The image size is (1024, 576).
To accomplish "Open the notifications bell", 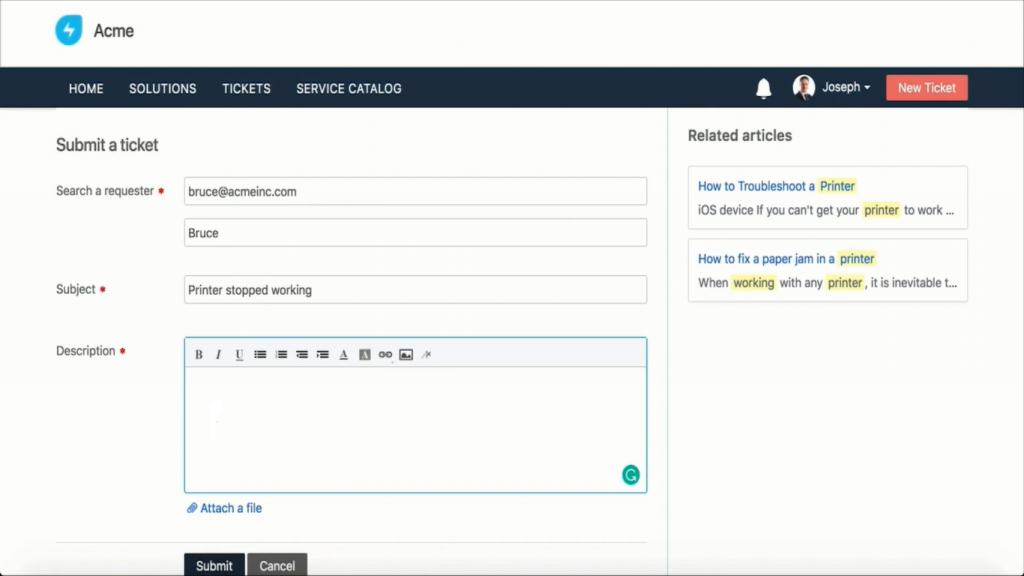I will point(763,88).
